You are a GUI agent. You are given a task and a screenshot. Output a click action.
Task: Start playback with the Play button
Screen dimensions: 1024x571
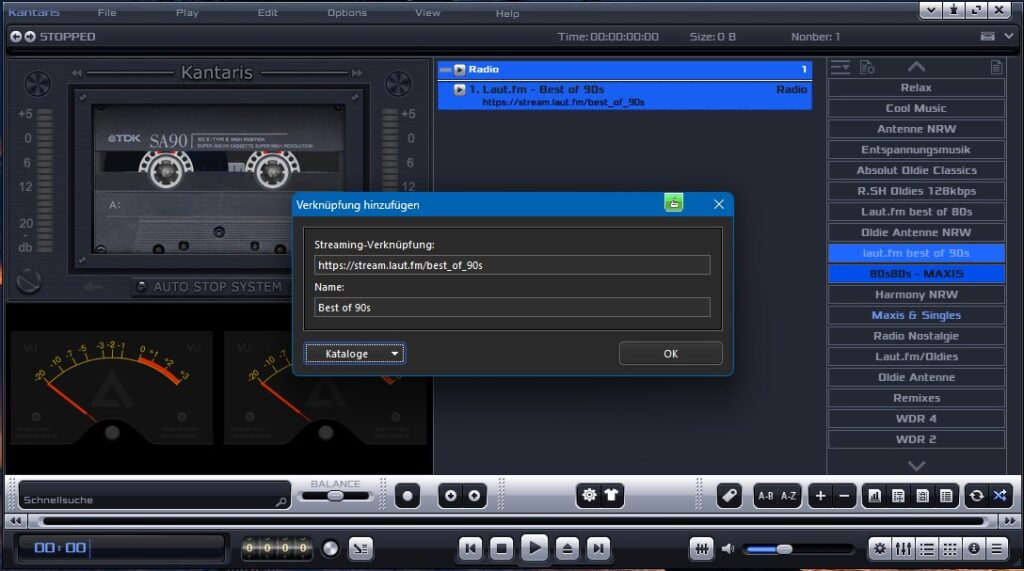click(x=534, y=547)
